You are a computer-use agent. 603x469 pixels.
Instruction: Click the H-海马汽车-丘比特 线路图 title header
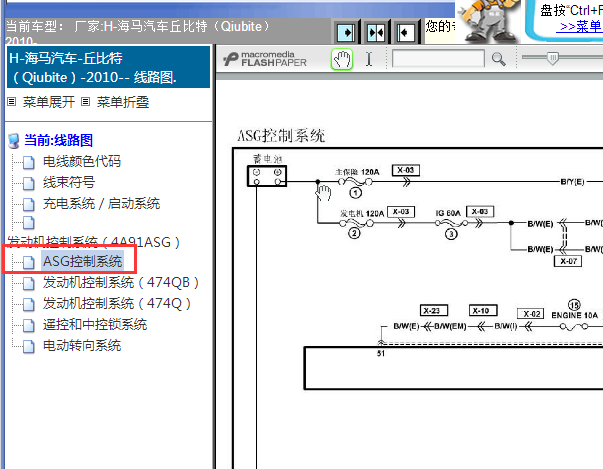coord(108,67)
